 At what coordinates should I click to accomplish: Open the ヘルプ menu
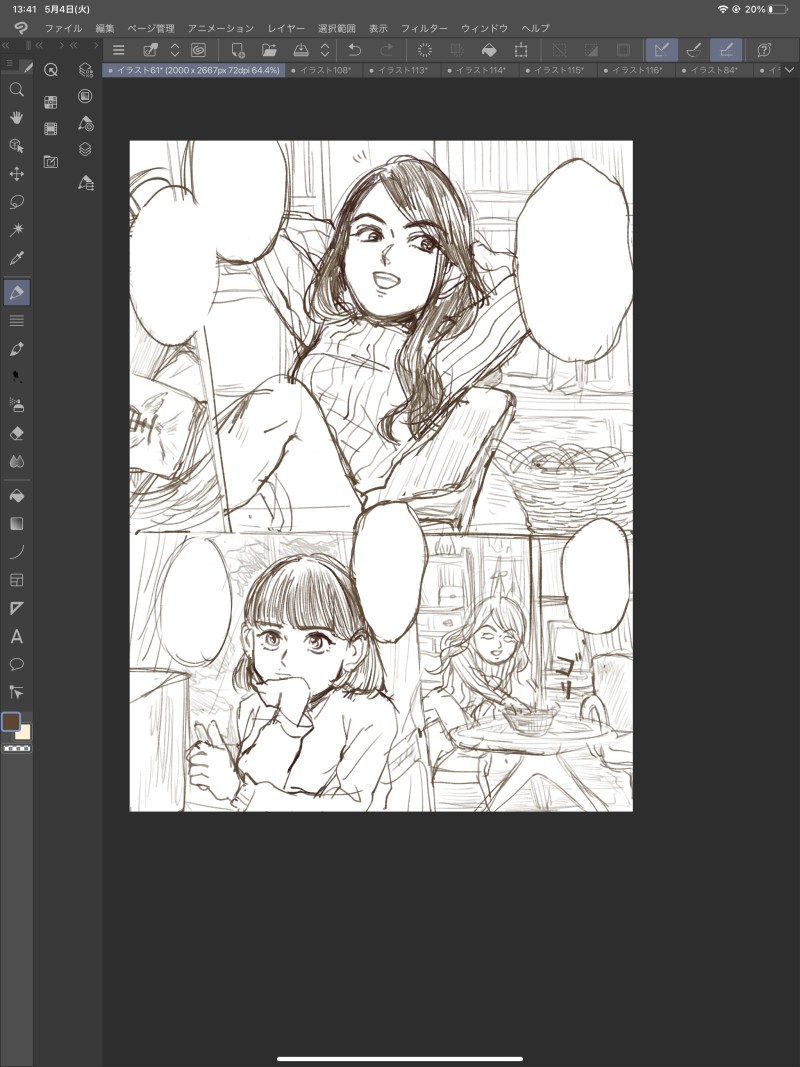(x=535, y=28)
